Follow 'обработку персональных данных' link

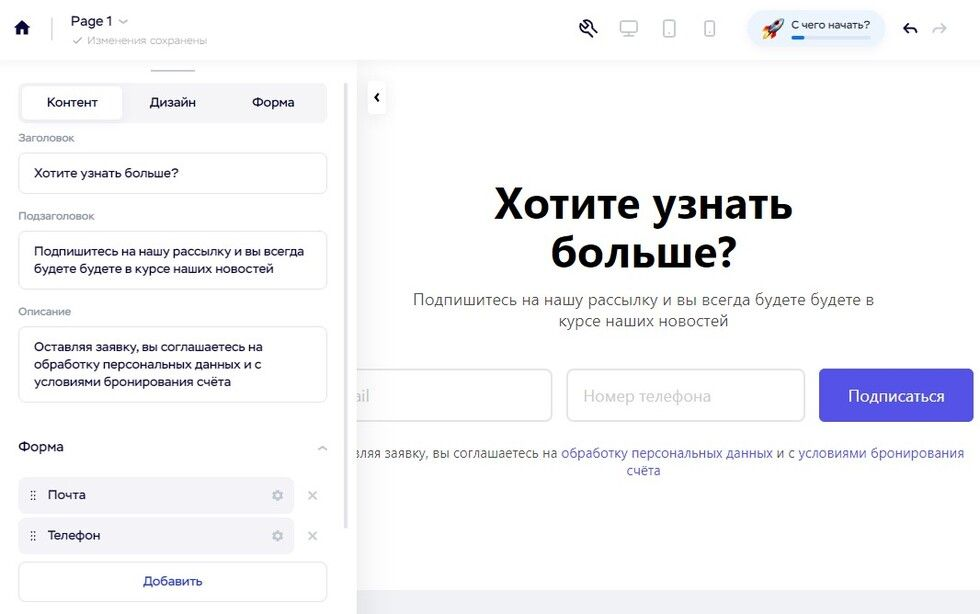(x=667, y=453)
